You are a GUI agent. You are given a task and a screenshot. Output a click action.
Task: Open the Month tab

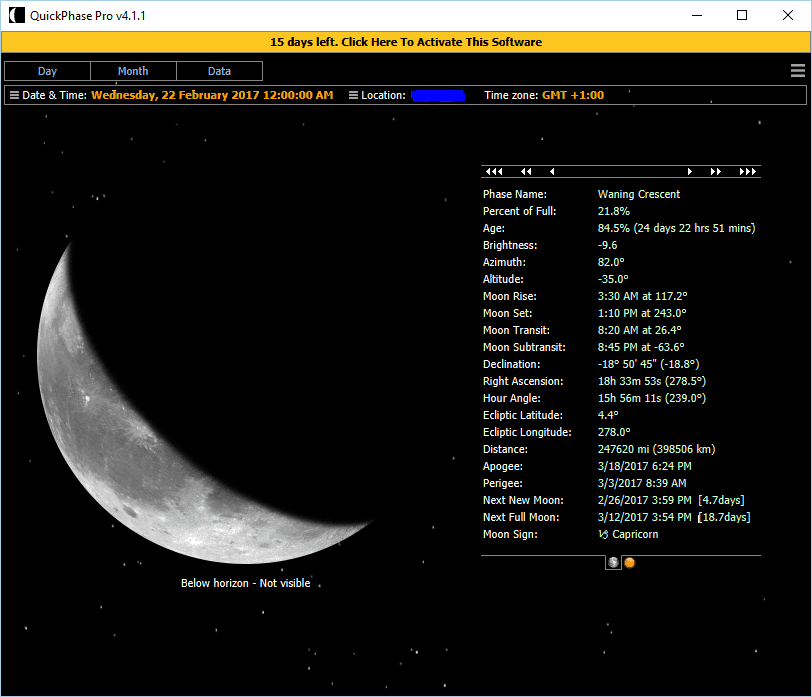[x=133, y=71]
